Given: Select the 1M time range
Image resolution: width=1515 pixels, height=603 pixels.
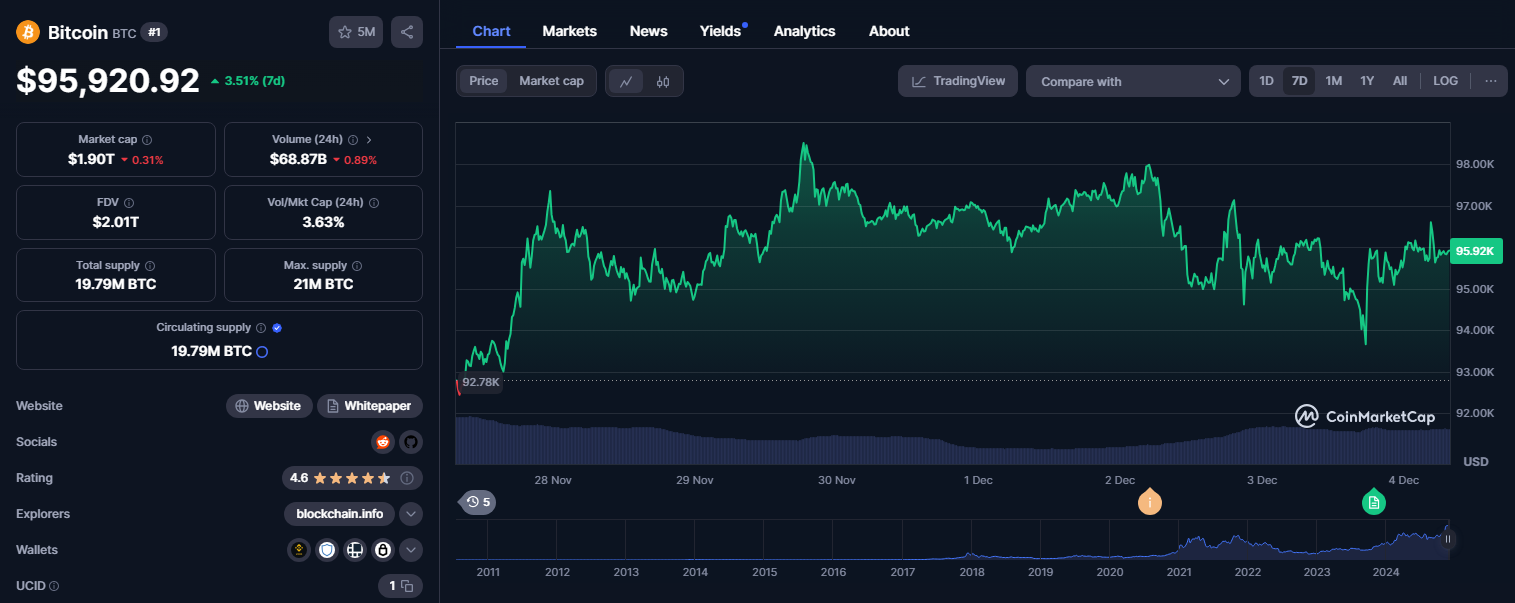Looking at the screenshot, I should pyautogui.click(x=1333, y=81).
